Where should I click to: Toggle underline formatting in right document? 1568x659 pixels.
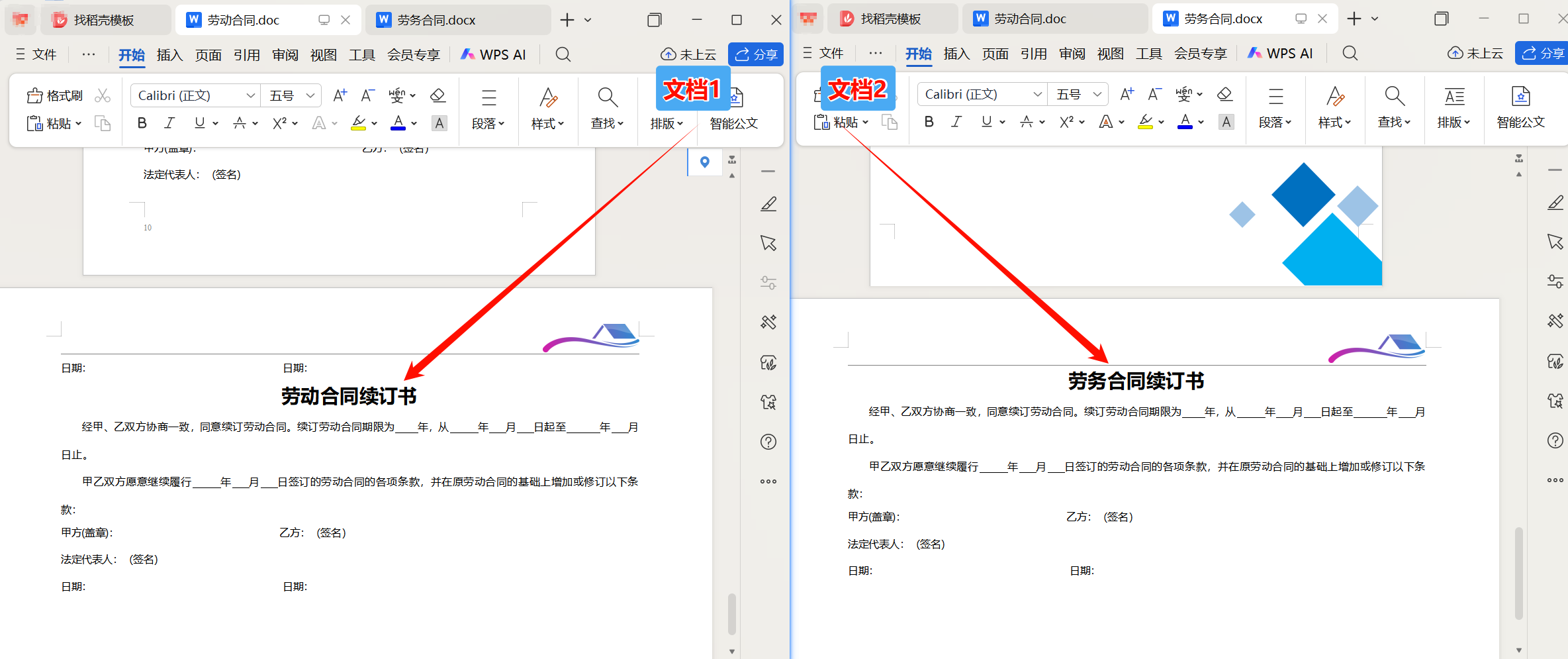point(986,121)
